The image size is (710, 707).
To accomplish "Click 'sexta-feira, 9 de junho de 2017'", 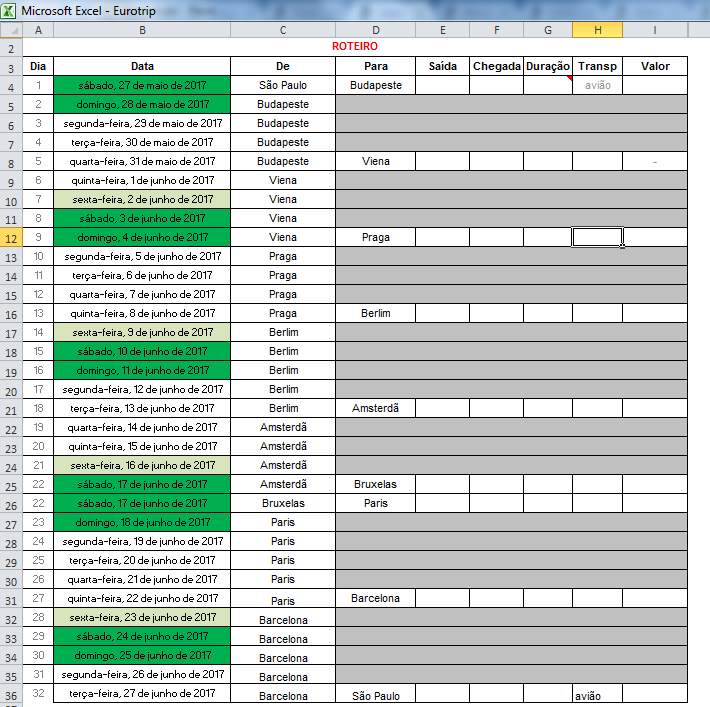I will (x=142, y=332).
